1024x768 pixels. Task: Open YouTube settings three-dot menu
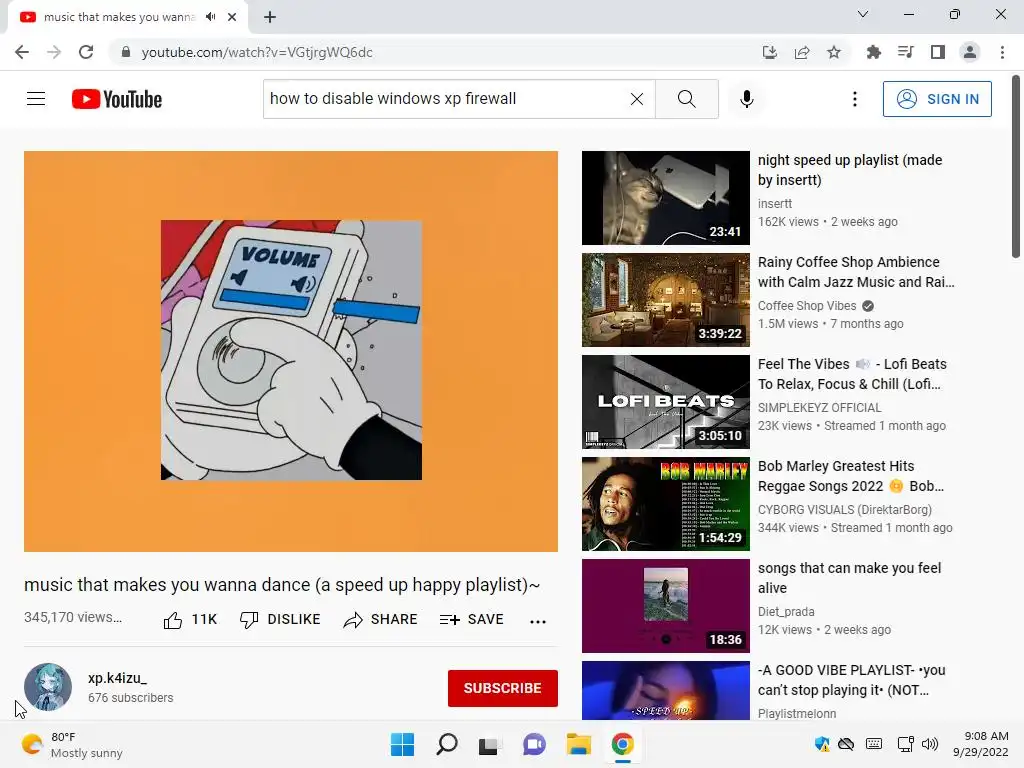[x=855, y=99]
